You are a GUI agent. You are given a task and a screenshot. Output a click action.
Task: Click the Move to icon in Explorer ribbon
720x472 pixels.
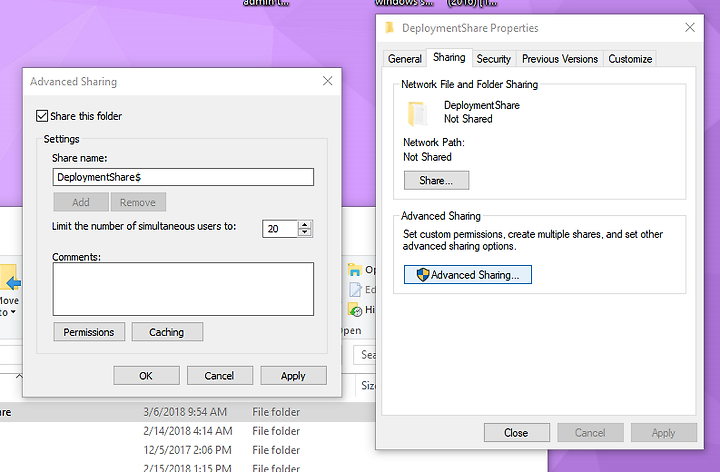[x=10, y=278]
